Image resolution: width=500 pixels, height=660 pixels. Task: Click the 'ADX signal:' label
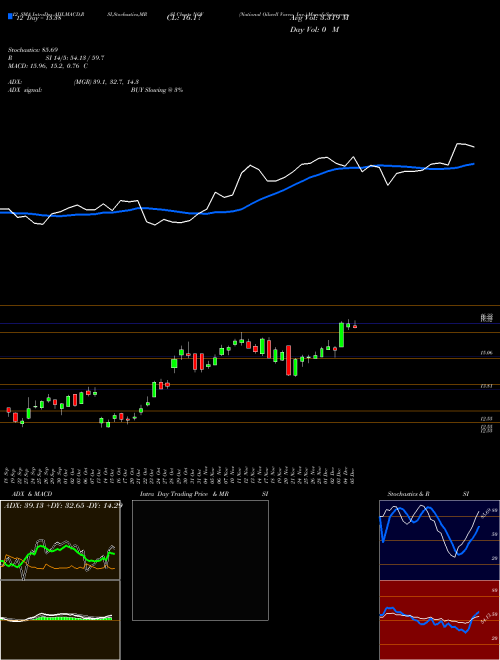25,90
